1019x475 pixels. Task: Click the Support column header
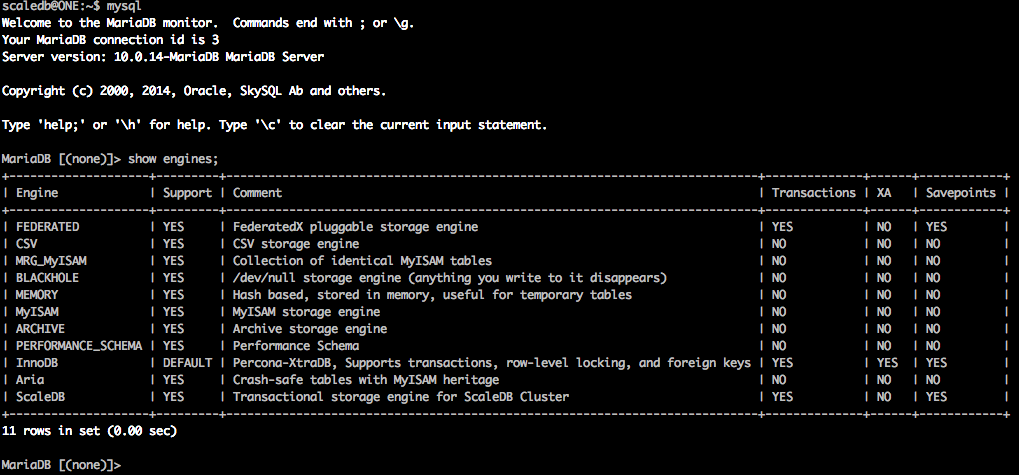187,193
